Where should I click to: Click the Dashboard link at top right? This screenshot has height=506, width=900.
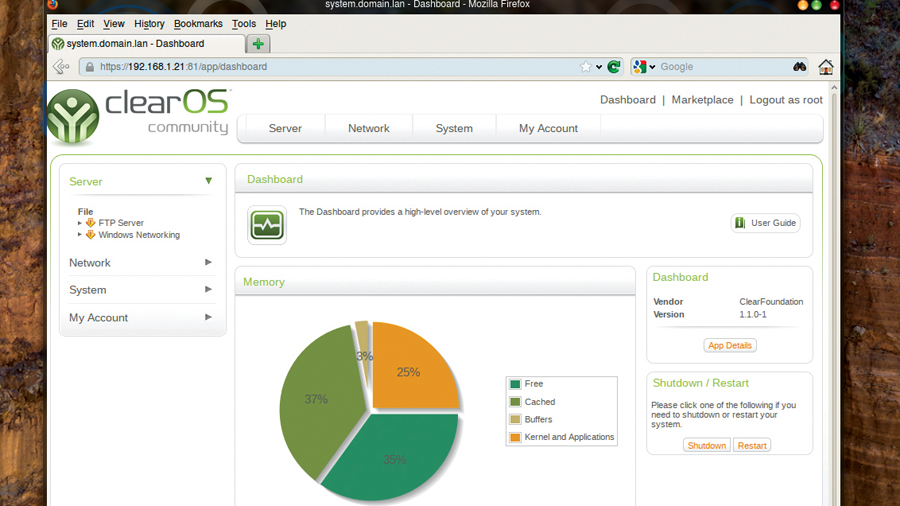click(627, 100)
